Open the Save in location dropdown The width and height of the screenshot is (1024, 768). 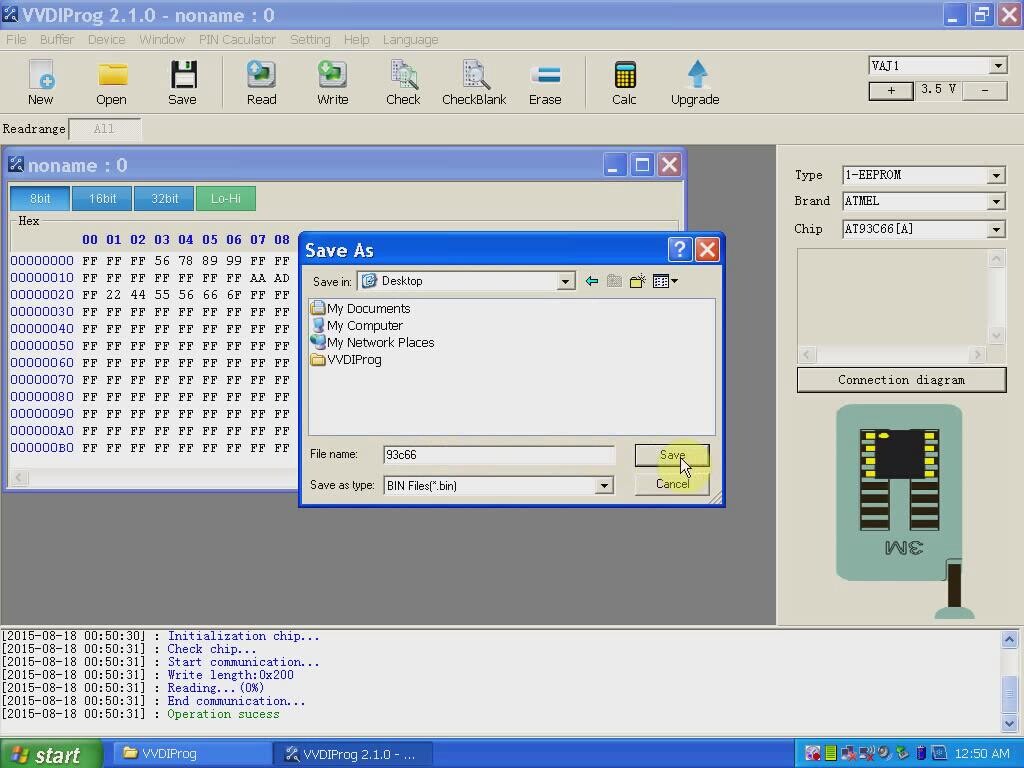point(566,281)
